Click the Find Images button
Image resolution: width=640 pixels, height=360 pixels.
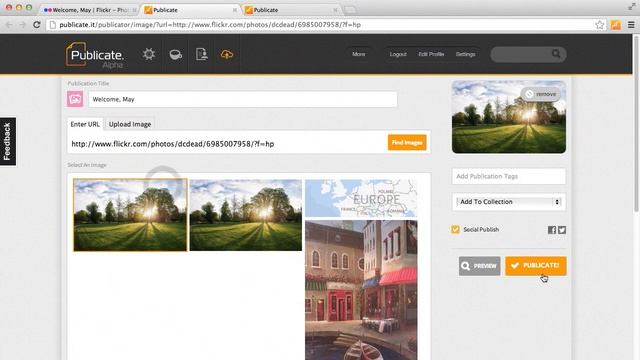pyautogui.click(x=407, y=142)
